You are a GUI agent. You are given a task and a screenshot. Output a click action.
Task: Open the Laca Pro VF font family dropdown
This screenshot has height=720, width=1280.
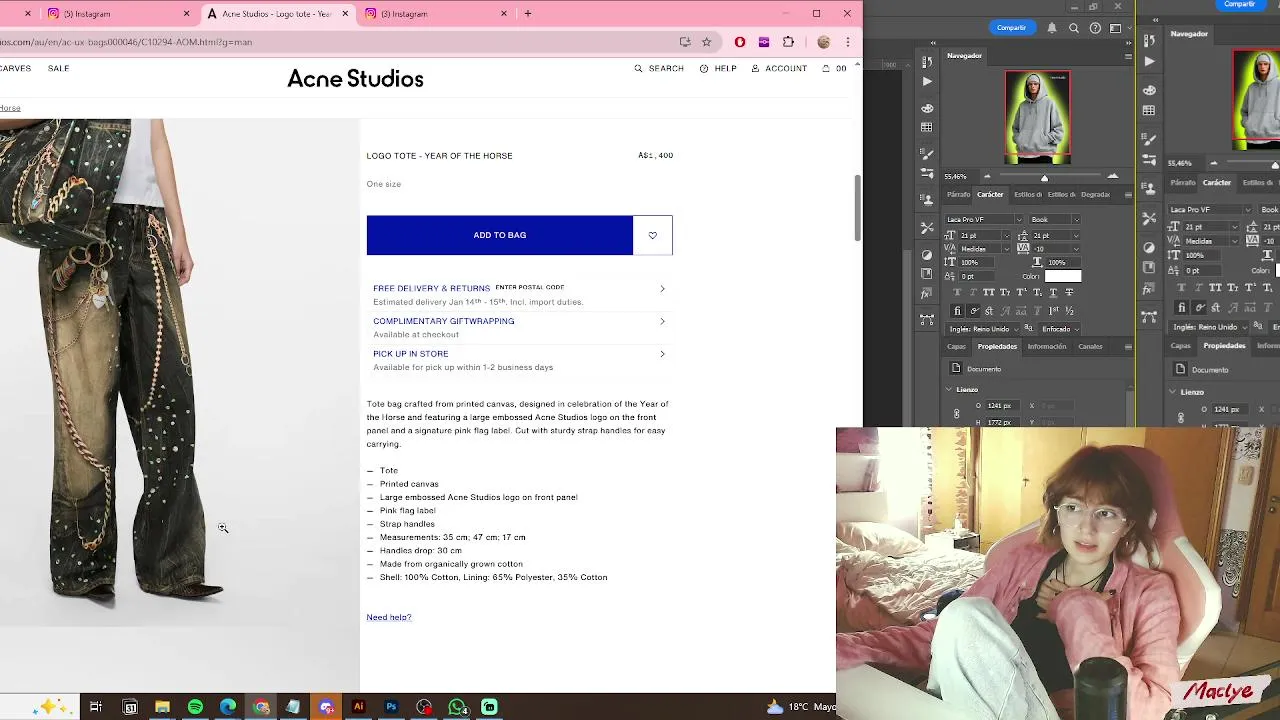pyautogui.click(x=984, y=219)
